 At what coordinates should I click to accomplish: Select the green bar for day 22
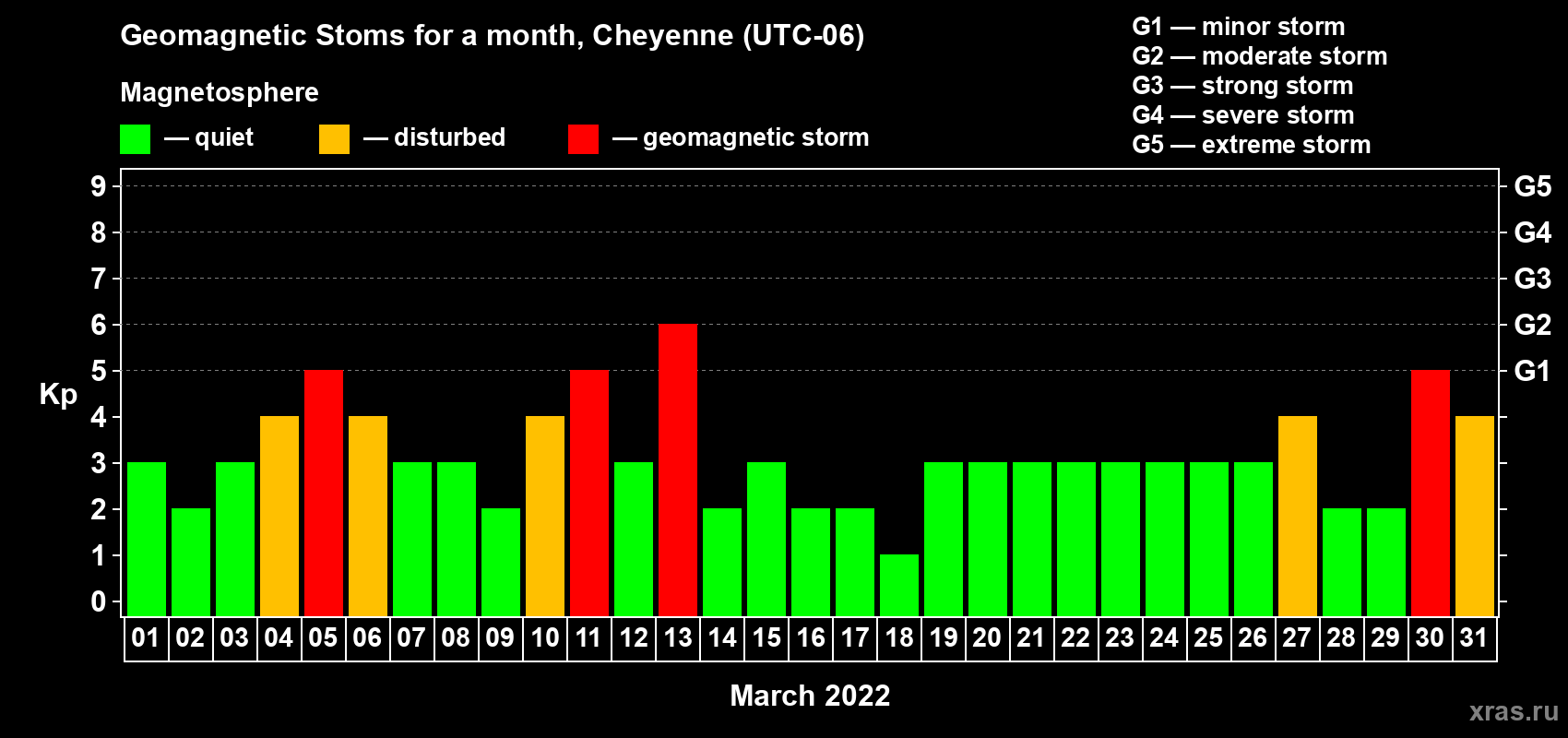1076,540
